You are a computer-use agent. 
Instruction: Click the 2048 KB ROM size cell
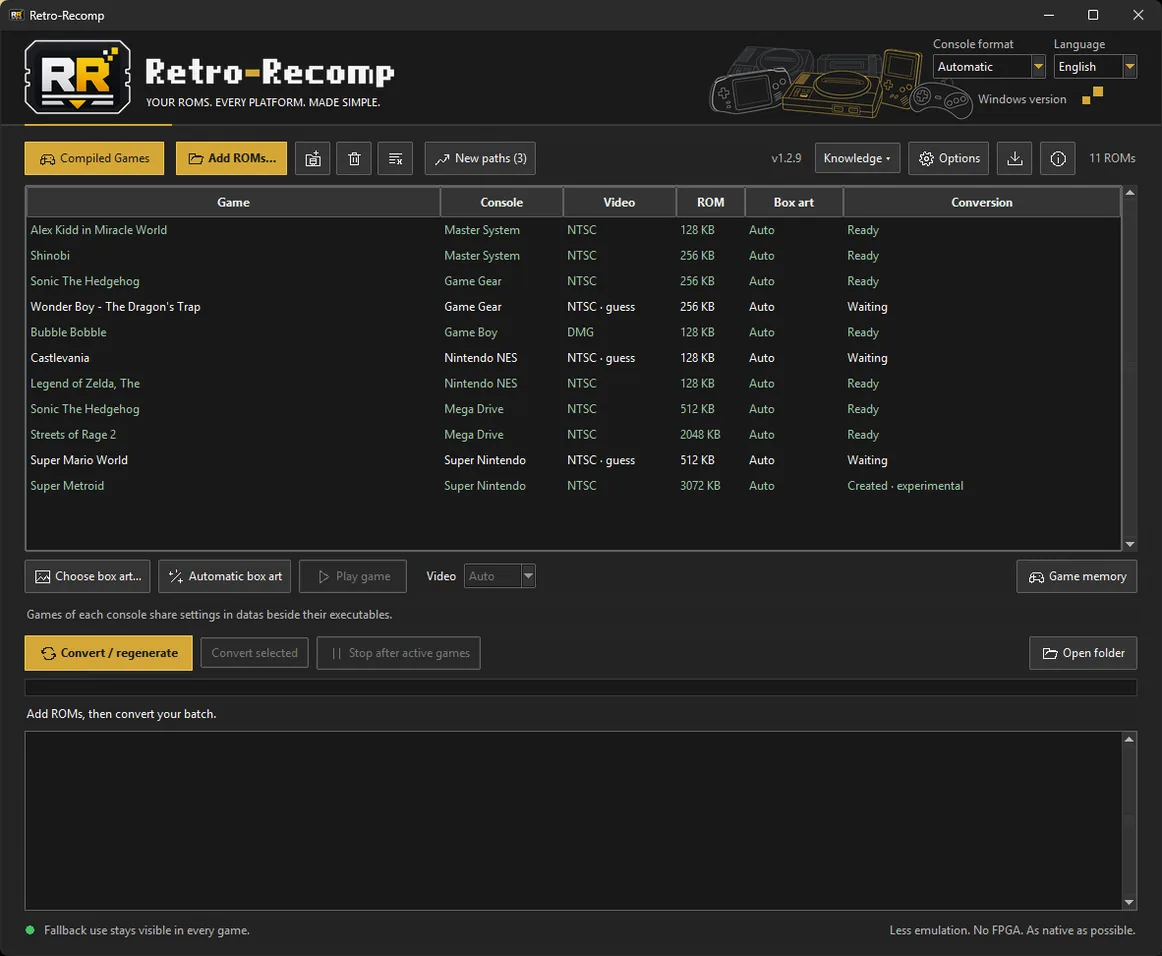coord(700,434)
